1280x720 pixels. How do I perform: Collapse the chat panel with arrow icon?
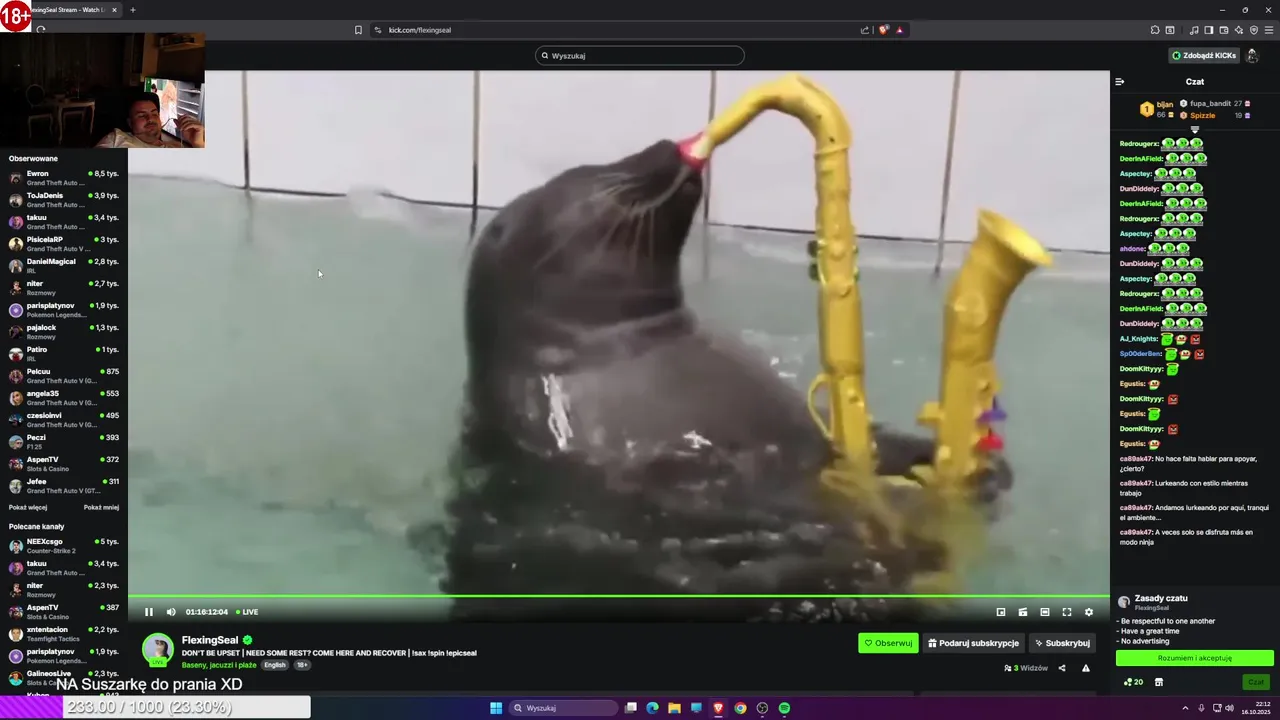click(x=1120, y=82)
